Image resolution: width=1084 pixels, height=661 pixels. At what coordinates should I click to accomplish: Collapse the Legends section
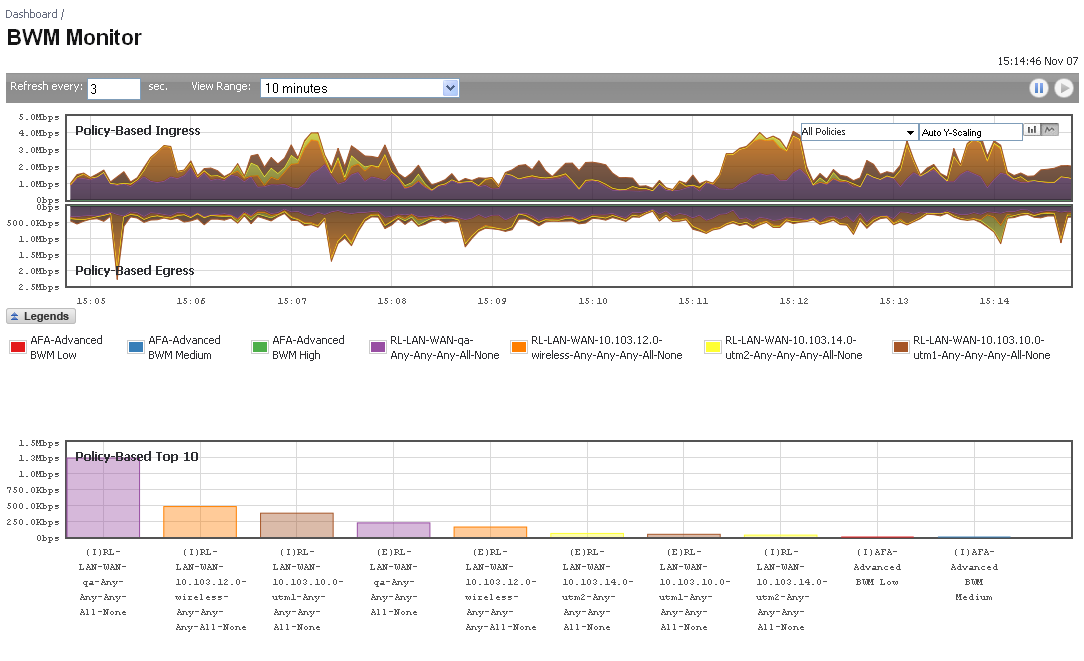[x=41, y=316]
